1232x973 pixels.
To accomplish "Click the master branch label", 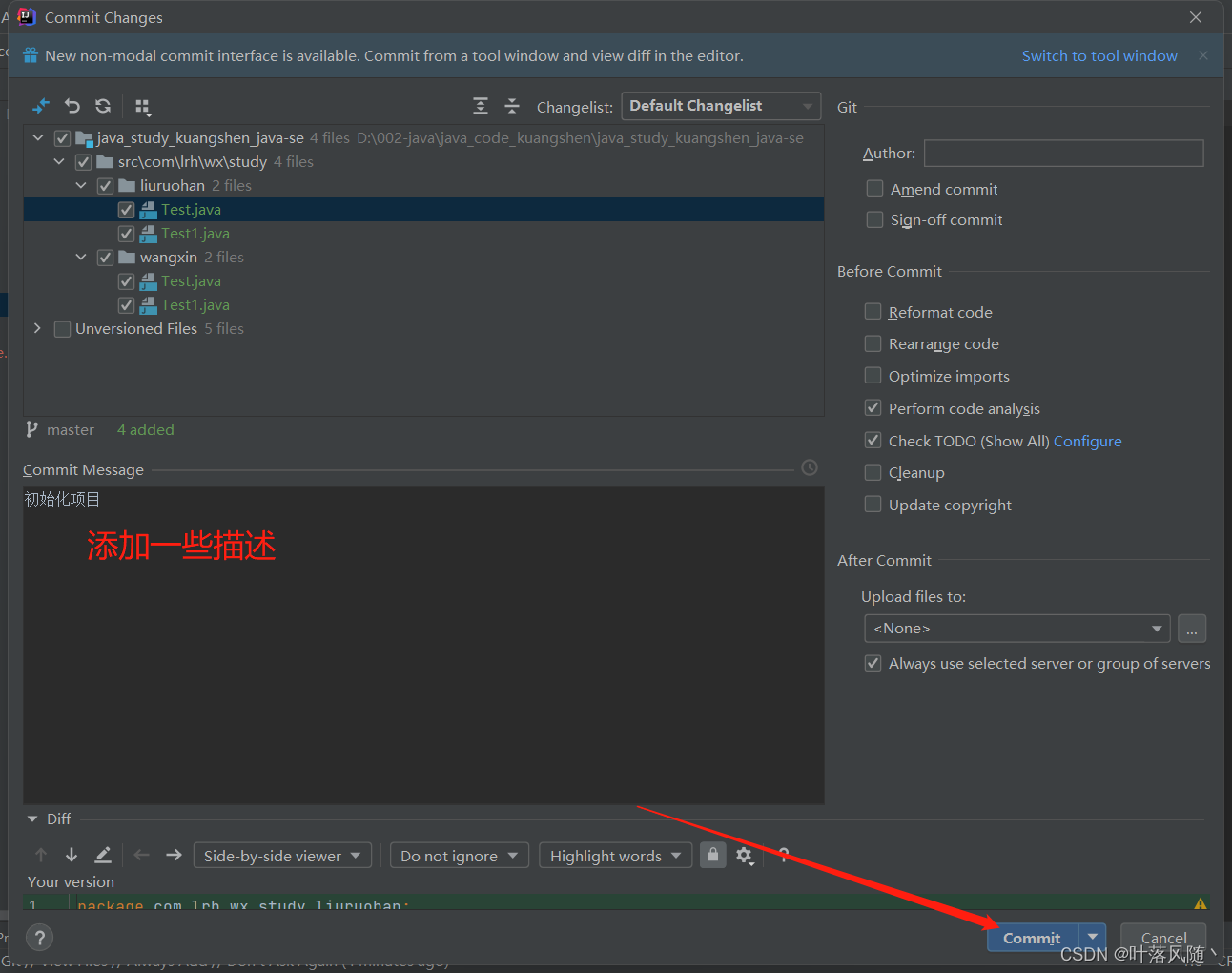I will pos(71,429).
